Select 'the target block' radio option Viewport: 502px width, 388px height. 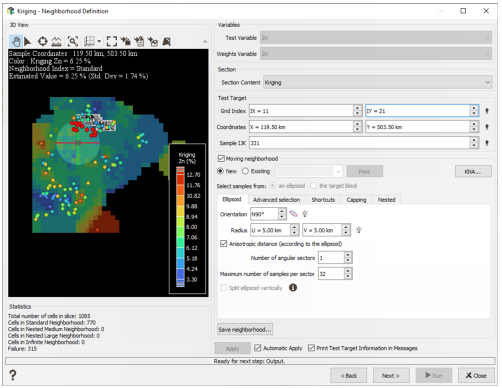pyautogui.click(x=313, y=186)
